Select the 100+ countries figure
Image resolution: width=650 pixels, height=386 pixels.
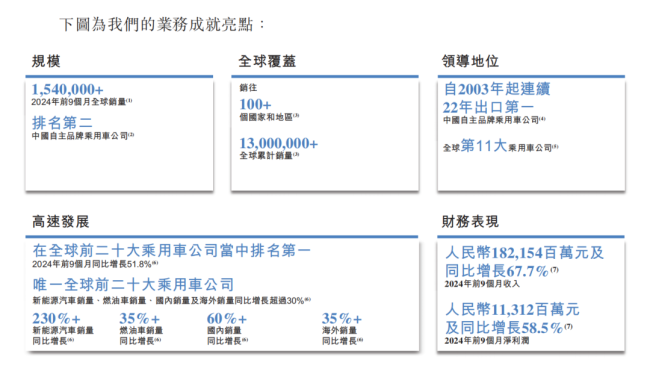pyautogui.click(x=255, y=104)
